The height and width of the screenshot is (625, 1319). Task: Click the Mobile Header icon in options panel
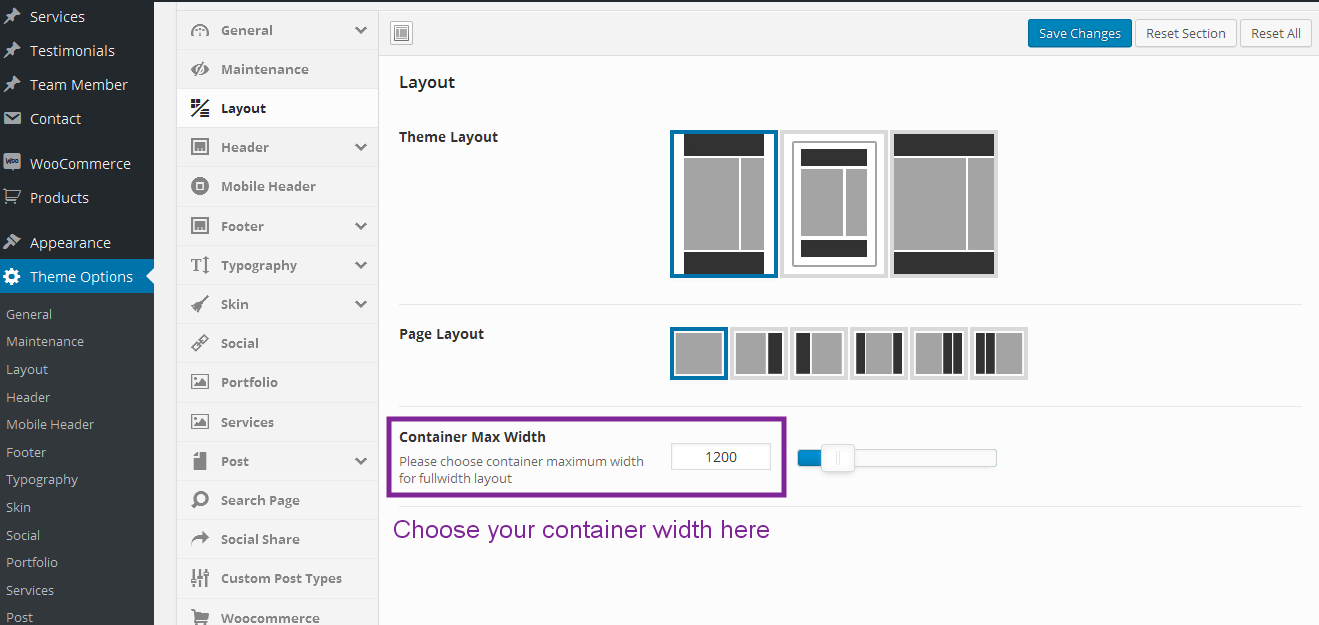[x=200, y=186]
